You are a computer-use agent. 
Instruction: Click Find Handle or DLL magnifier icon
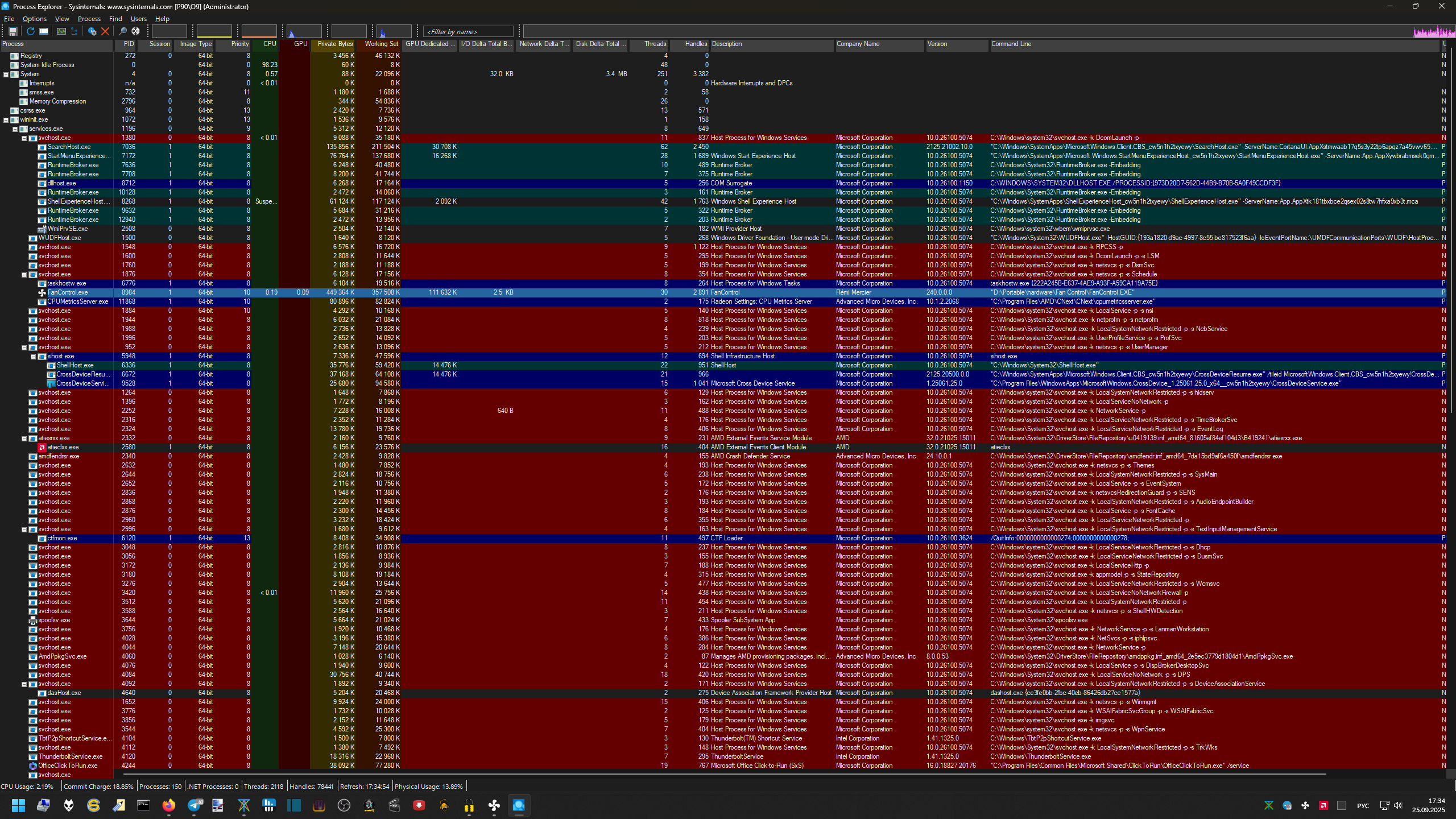click(122, 31)
